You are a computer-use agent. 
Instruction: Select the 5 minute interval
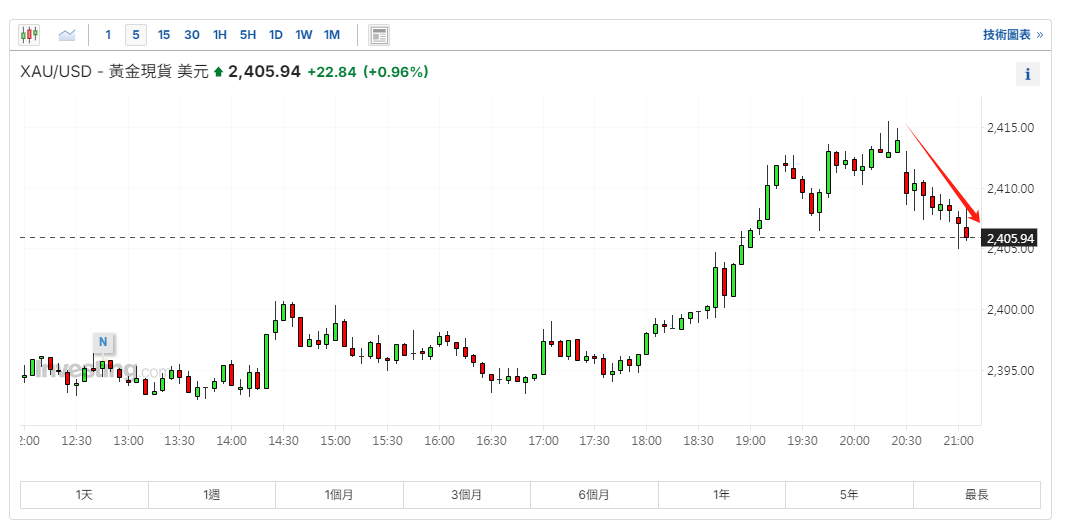coord(136,35)
